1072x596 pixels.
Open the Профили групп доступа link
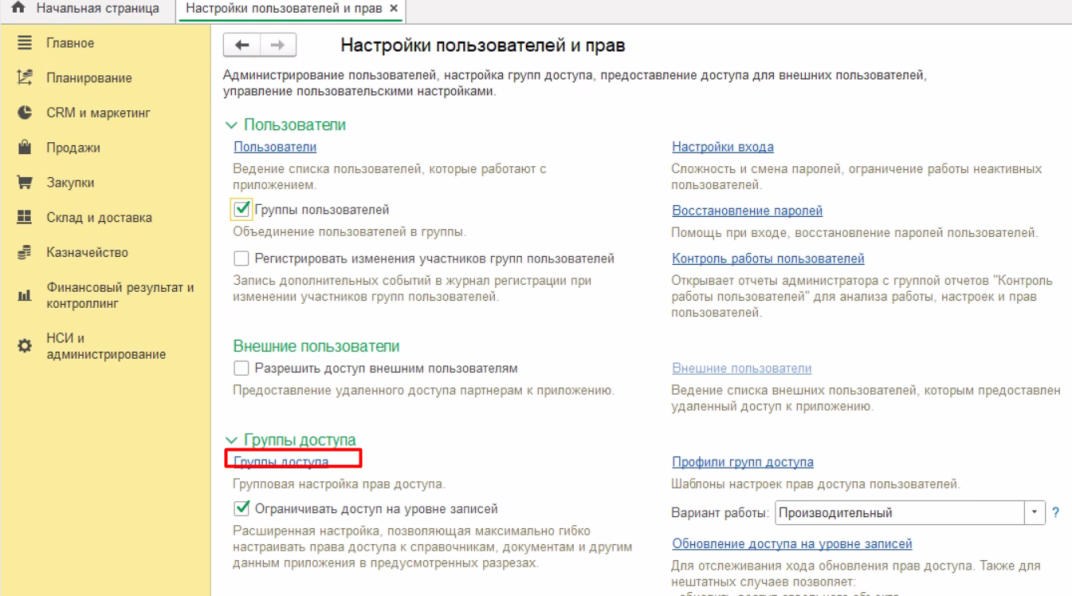[x=742, y=462]
